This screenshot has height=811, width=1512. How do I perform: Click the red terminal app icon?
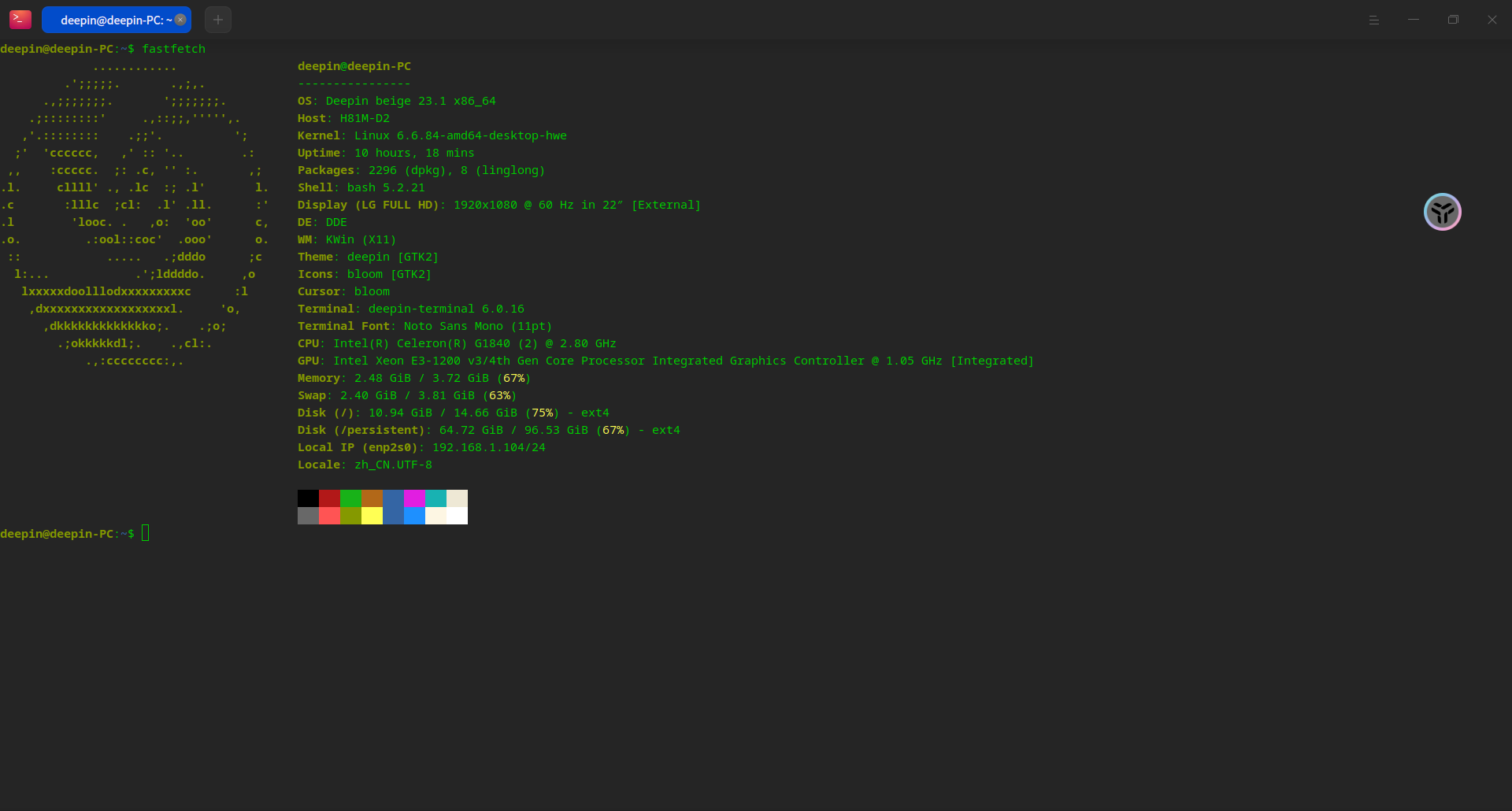20,20
